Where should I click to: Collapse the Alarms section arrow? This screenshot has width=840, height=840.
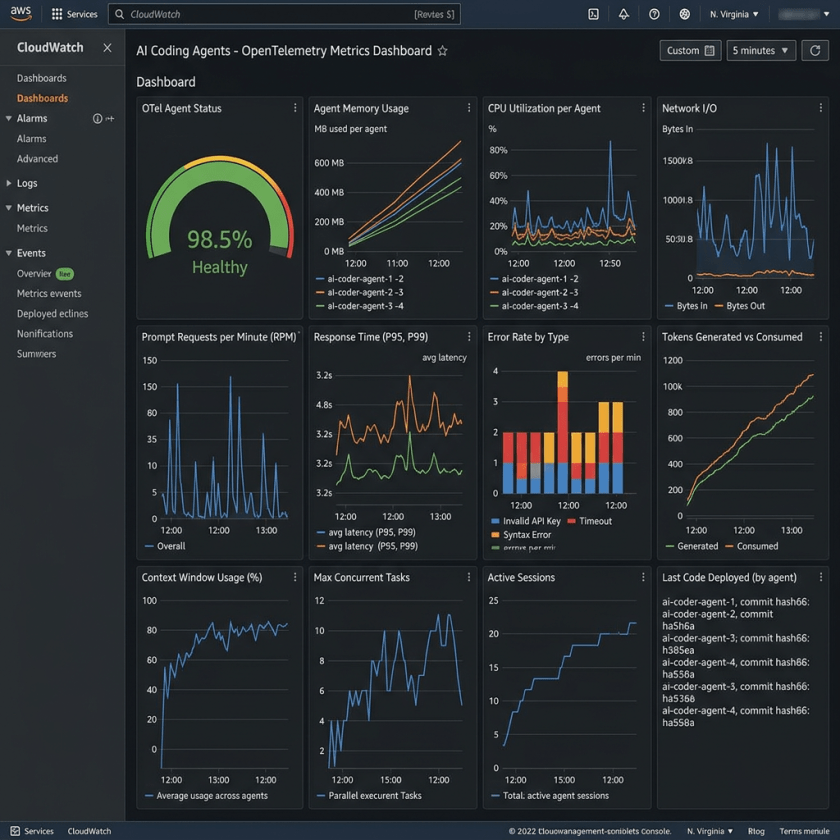click(x=9, y=118)
